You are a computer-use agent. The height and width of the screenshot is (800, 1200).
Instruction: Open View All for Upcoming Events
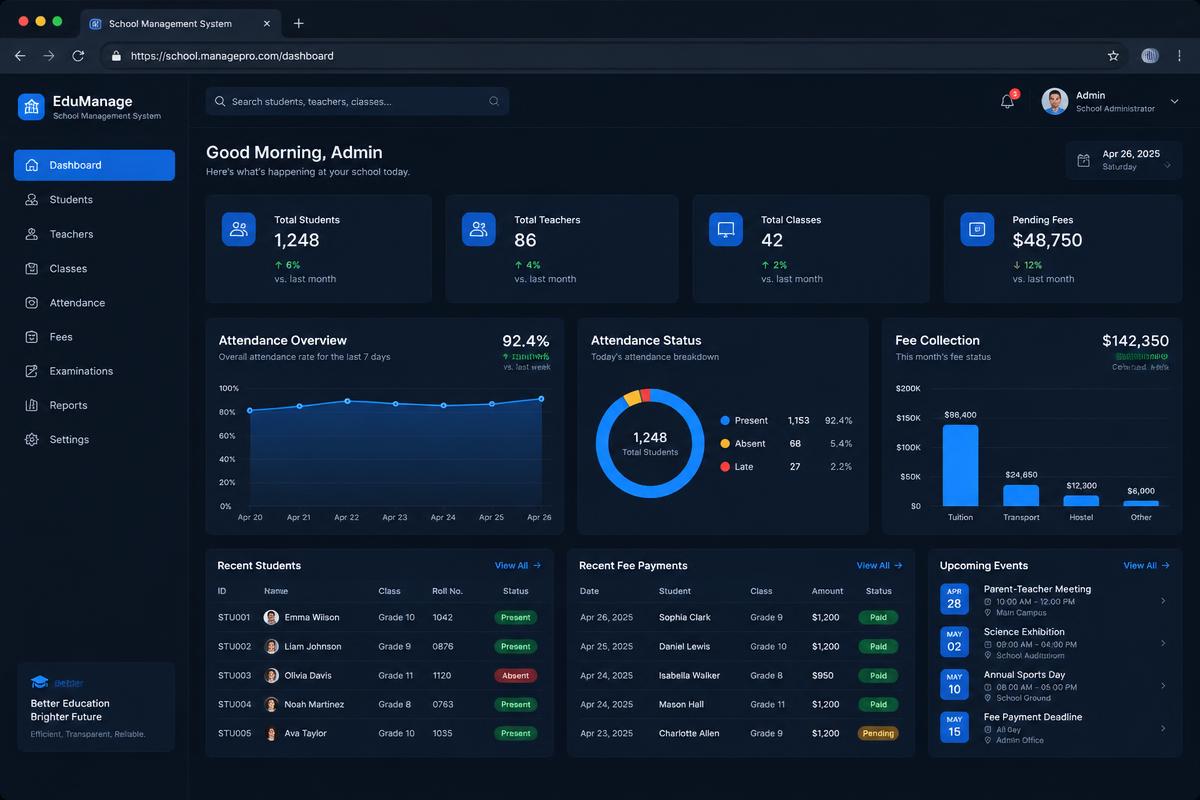[1146, 566]
